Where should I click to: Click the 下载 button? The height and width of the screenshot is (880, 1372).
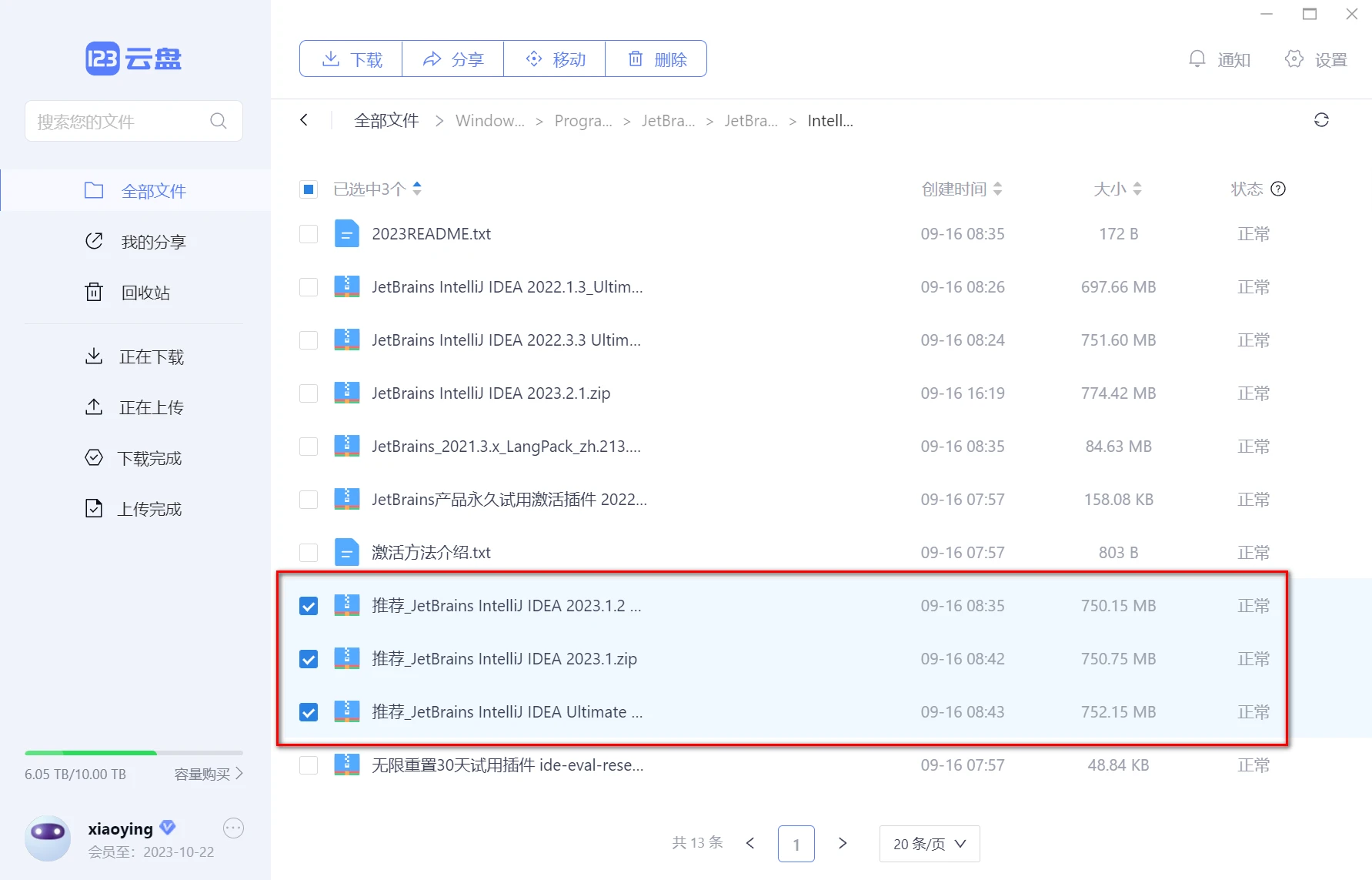351,59
